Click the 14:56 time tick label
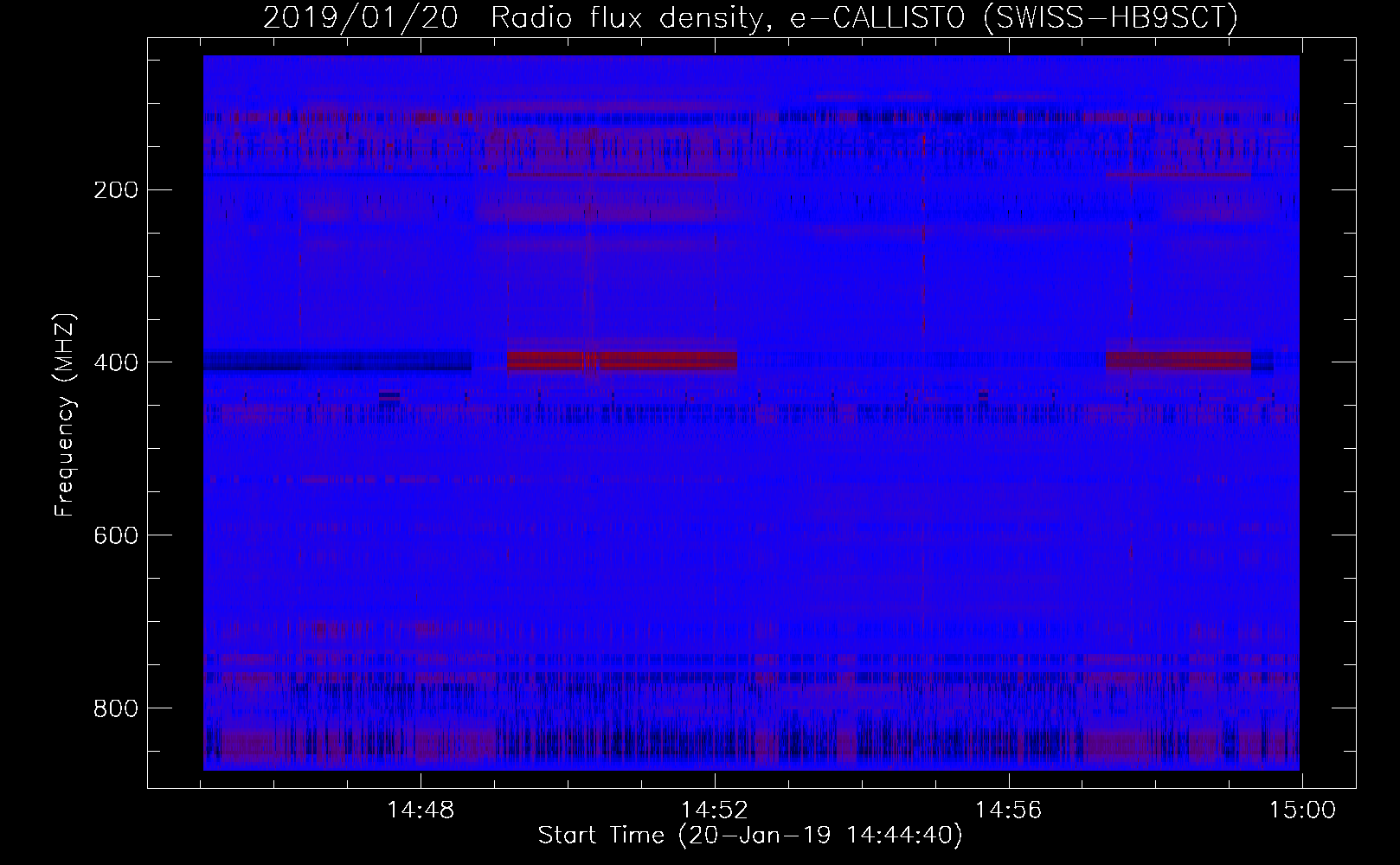 pyautogui.click(x=1009, y=811)
